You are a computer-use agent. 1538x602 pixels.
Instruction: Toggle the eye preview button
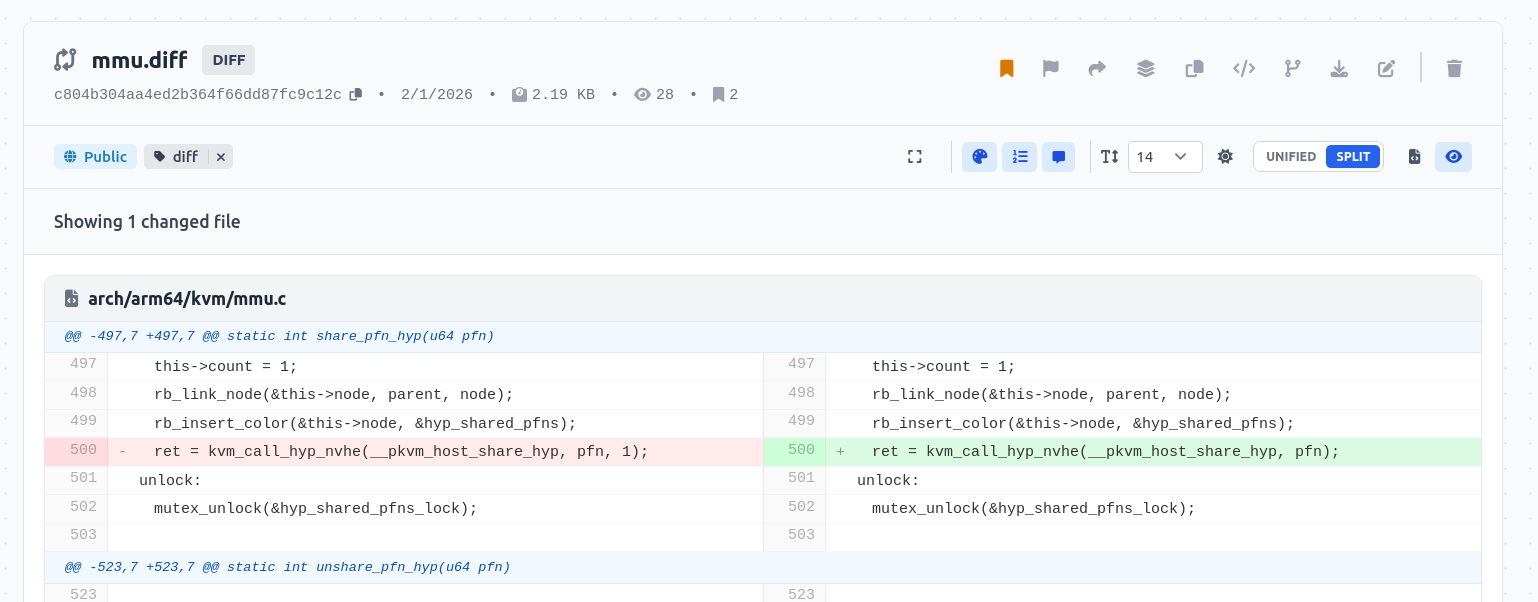pyautogui.click(x=1454, y=157)
